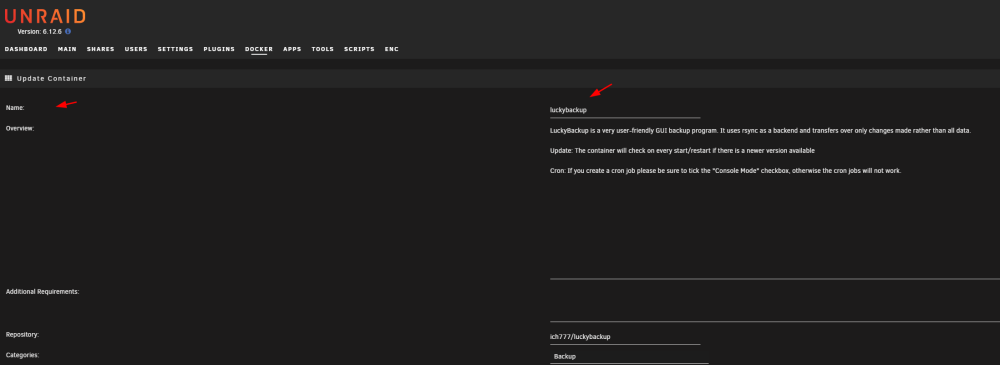This screenshot has height=365, width=1000.
Task: Select the Docker tab
Action: click(259, 49)
